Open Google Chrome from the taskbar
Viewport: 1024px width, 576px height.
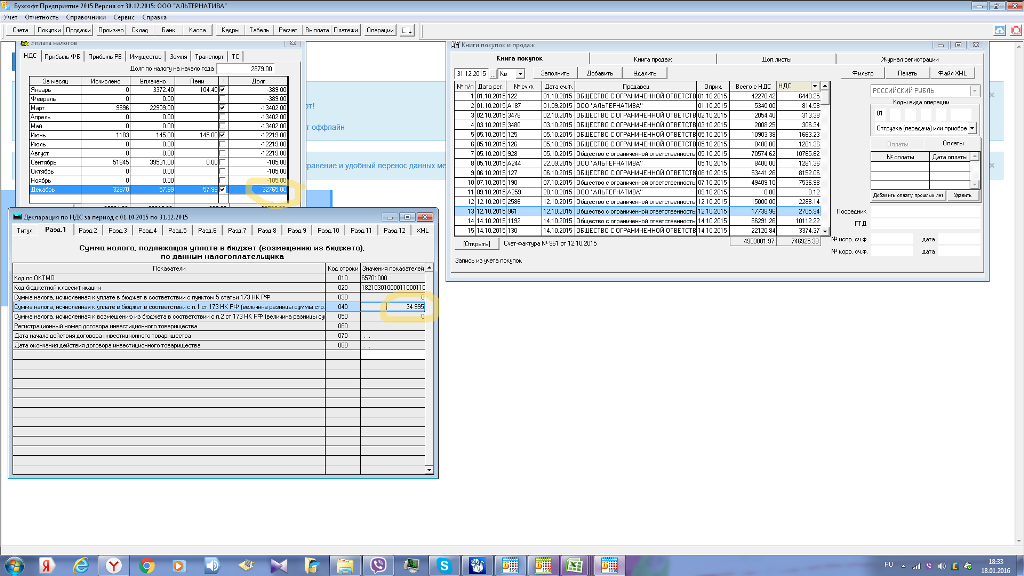point(147,565)
